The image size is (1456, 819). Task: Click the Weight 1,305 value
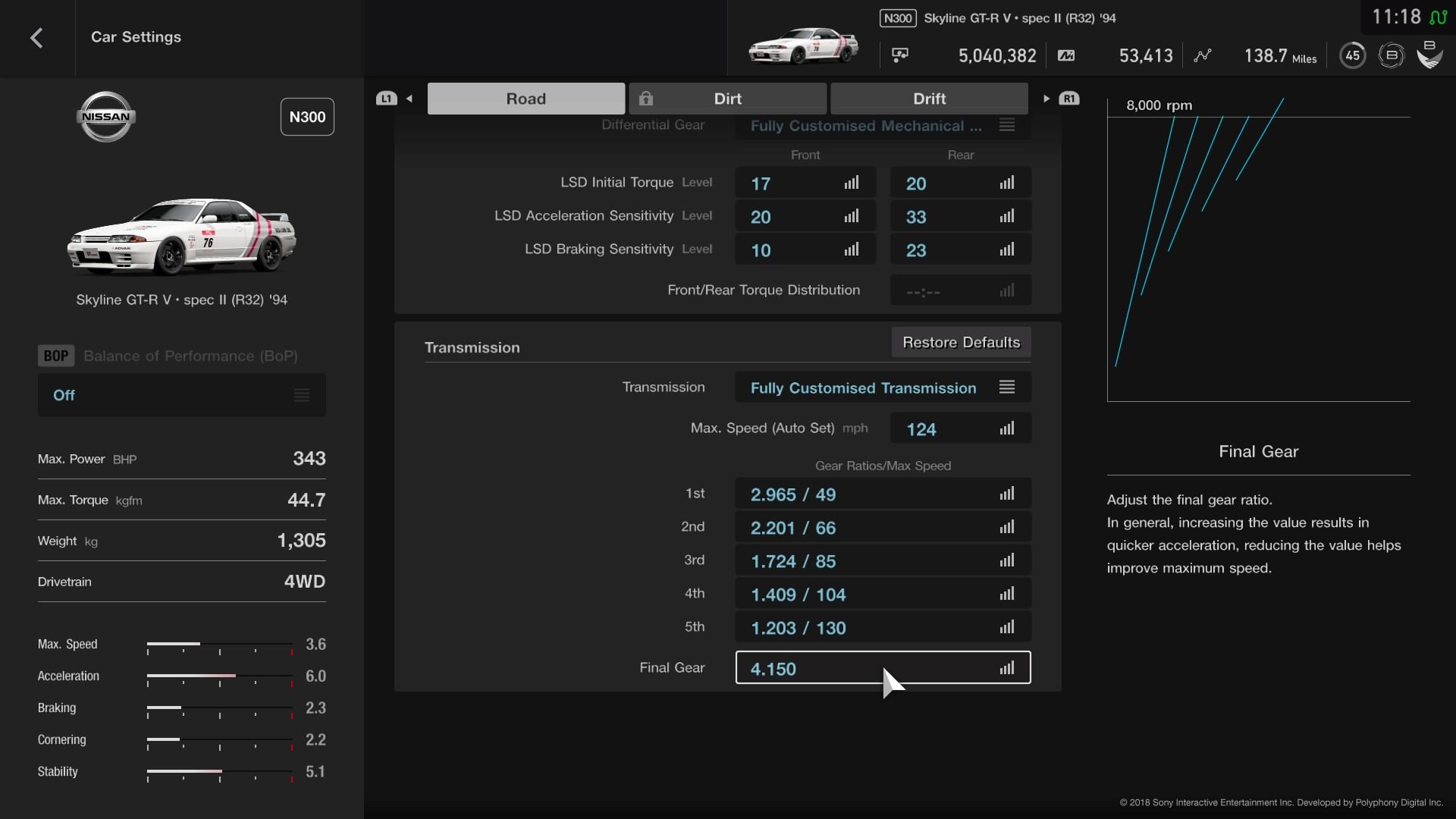pyautogui.click(x=301, y=541)
